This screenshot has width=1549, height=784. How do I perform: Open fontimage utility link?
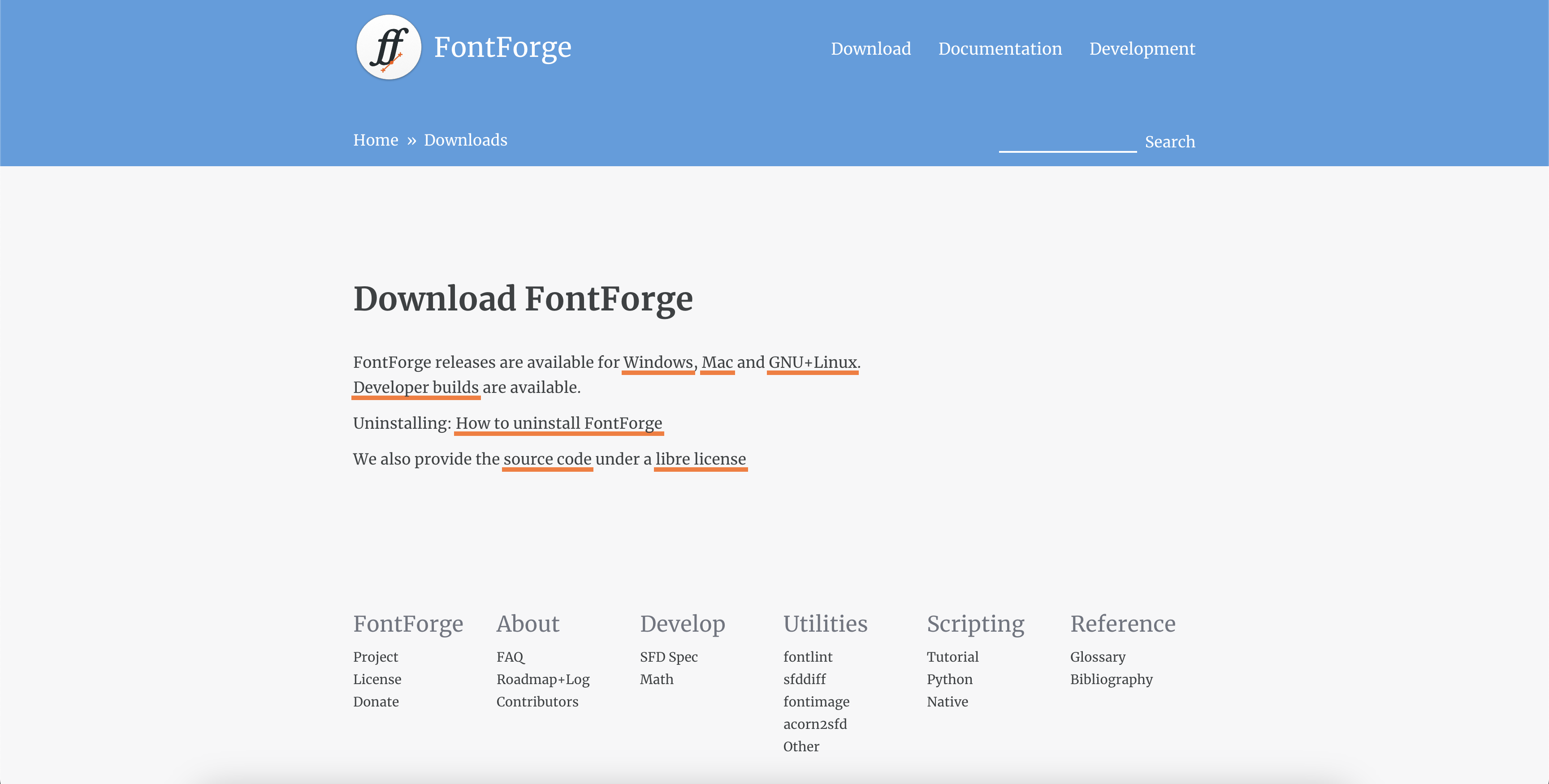(816, 702)
